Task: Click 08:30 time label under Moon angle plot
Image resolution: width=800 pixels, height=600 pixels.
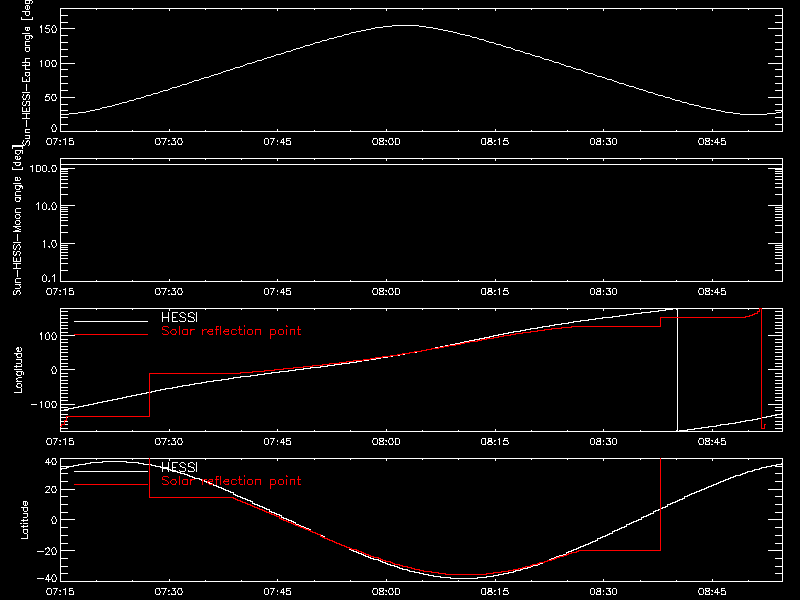Action: [x=604, y=291]
